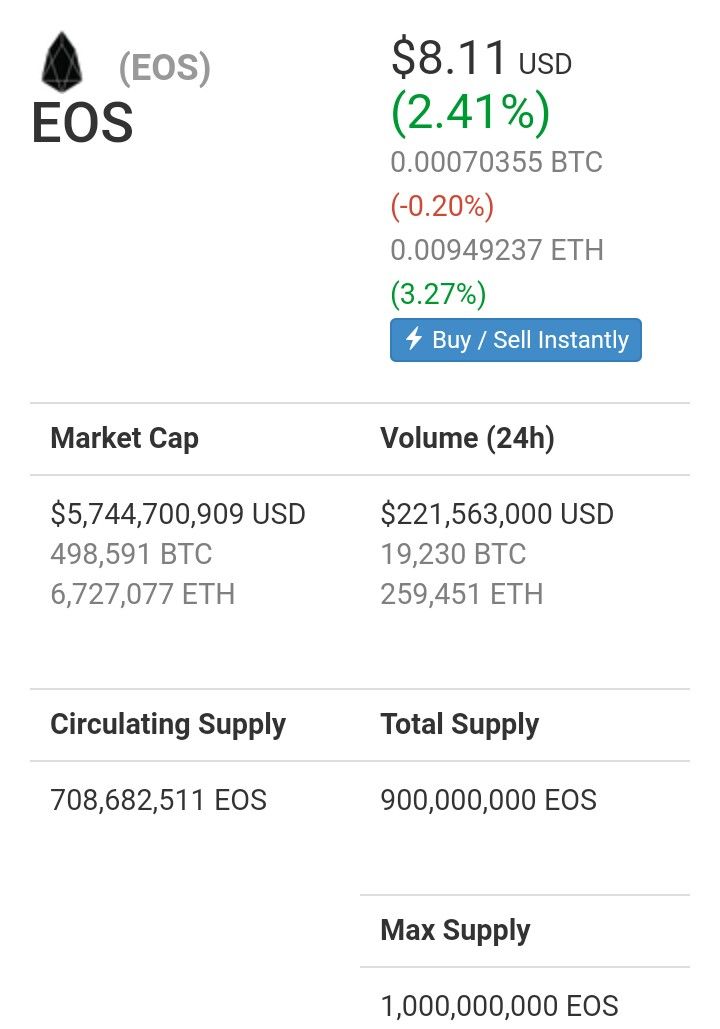Click the 498,591 BTC market cap value

(131, 554)
